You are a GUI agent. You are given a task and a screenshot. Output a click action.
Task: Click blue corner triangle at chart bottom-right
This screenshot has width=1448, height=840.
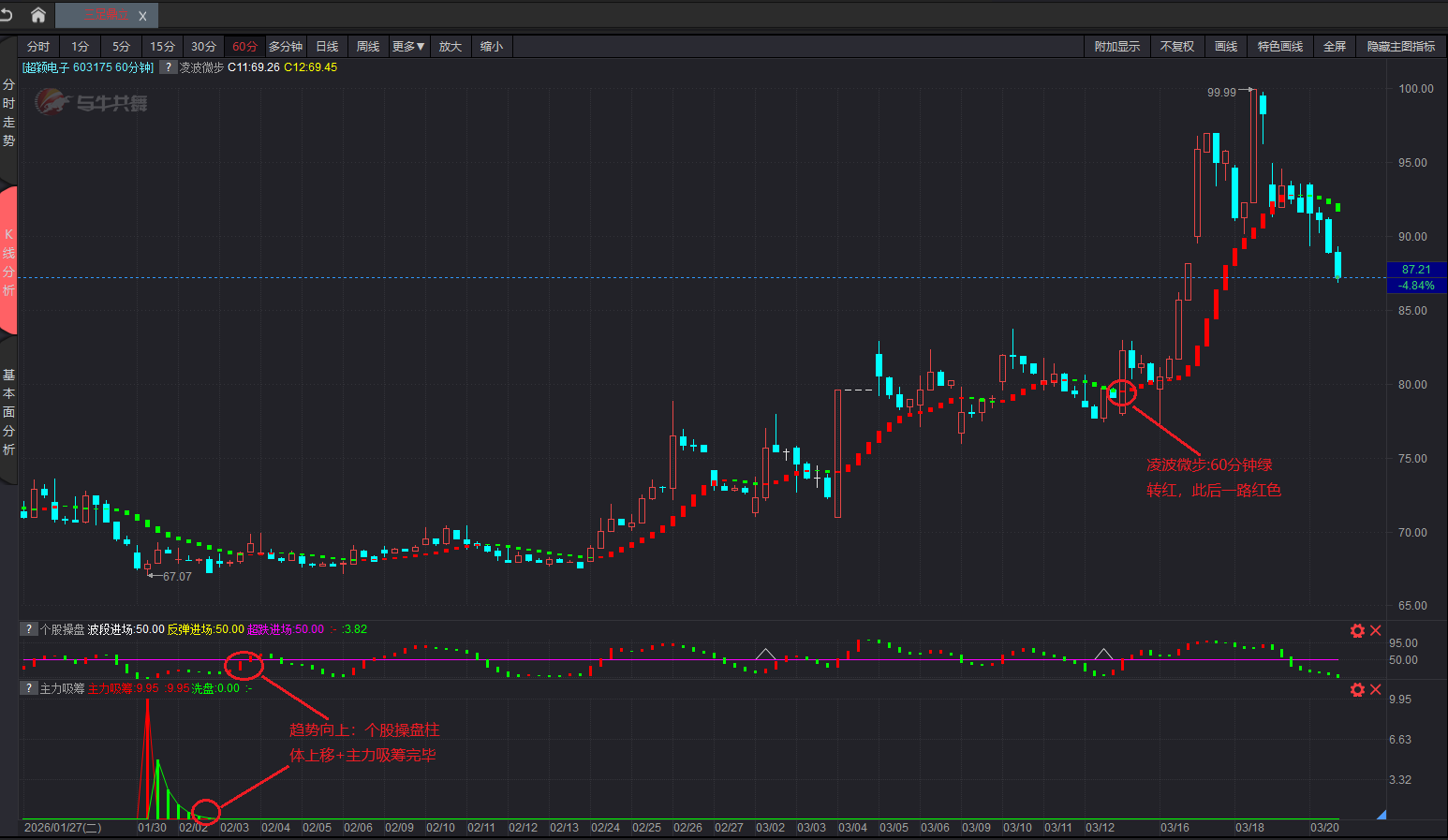[x=1381, y=815]
